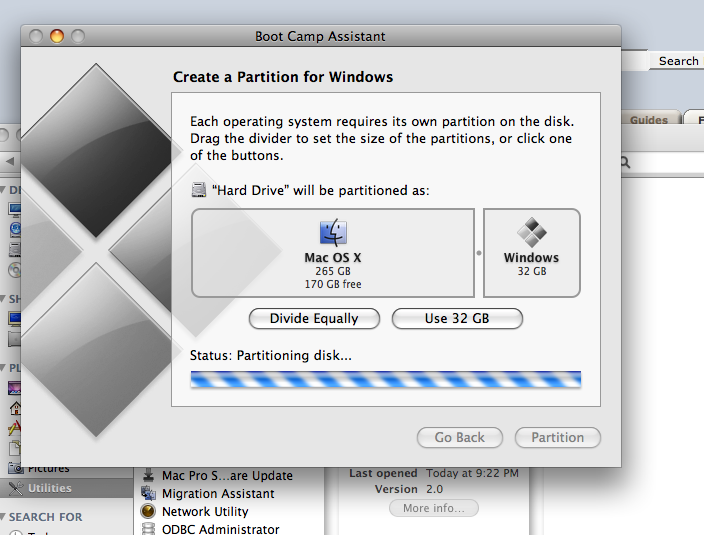Click the Version "2.0" value in Finder preview
704x535 pixels.
tap(434, 489)
